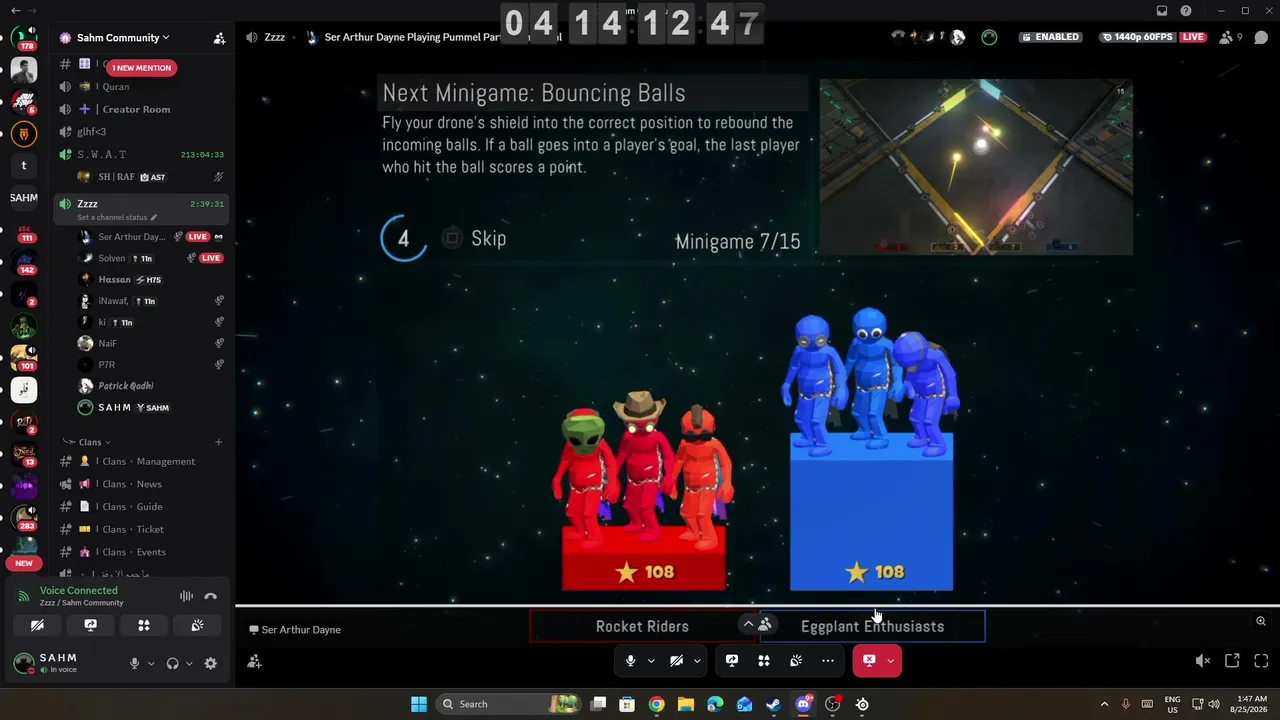Open the Clans · Guide channel
The width and height of the screenshot is (1280, 720).
(x=142, y=507)
